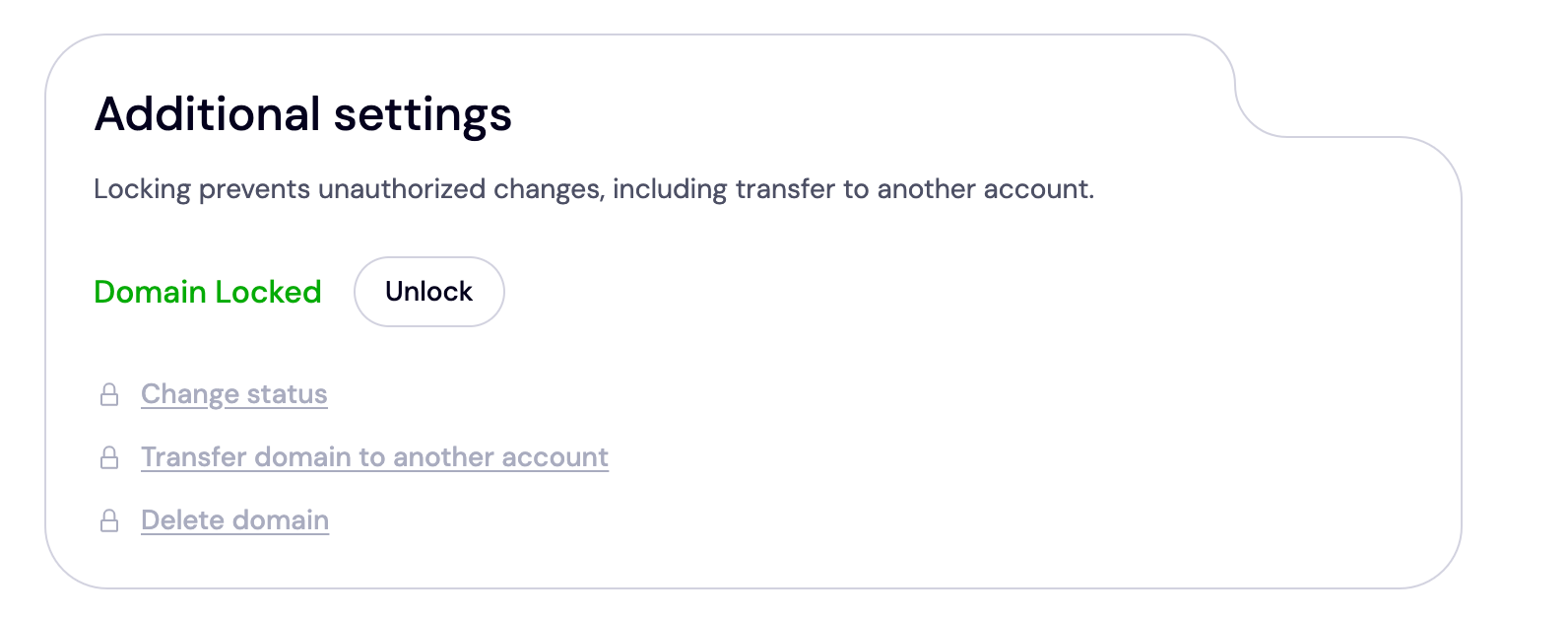
Task: Click the word "Locked" in the status label
Action: click(268, 292)
